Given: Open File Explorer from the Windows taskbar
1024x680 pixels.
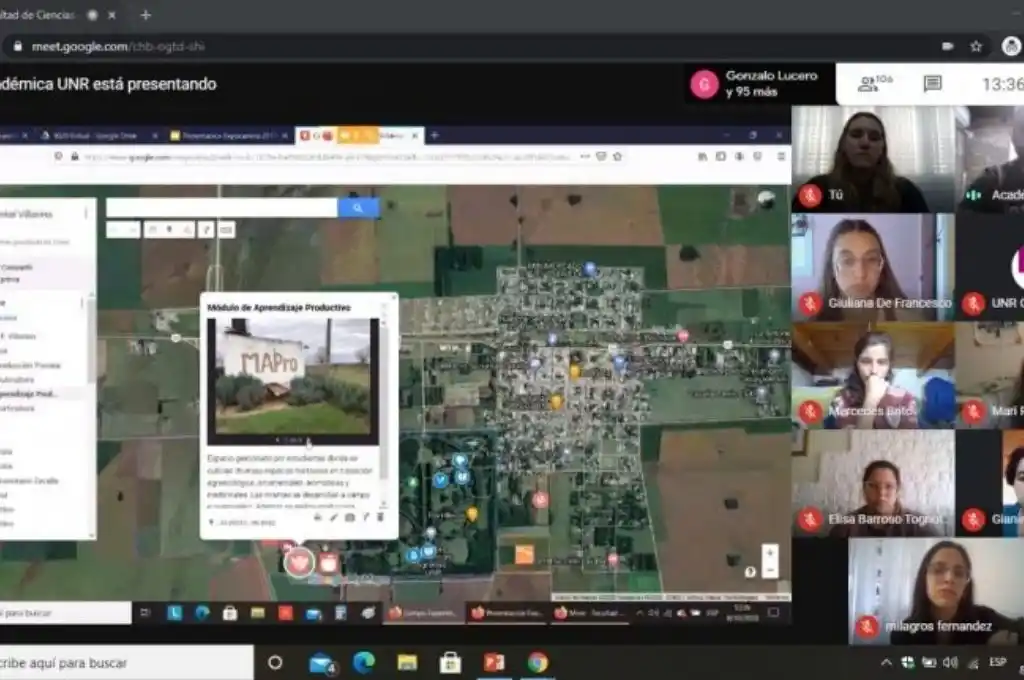Looking at the screenshot, I should point(407,662).
